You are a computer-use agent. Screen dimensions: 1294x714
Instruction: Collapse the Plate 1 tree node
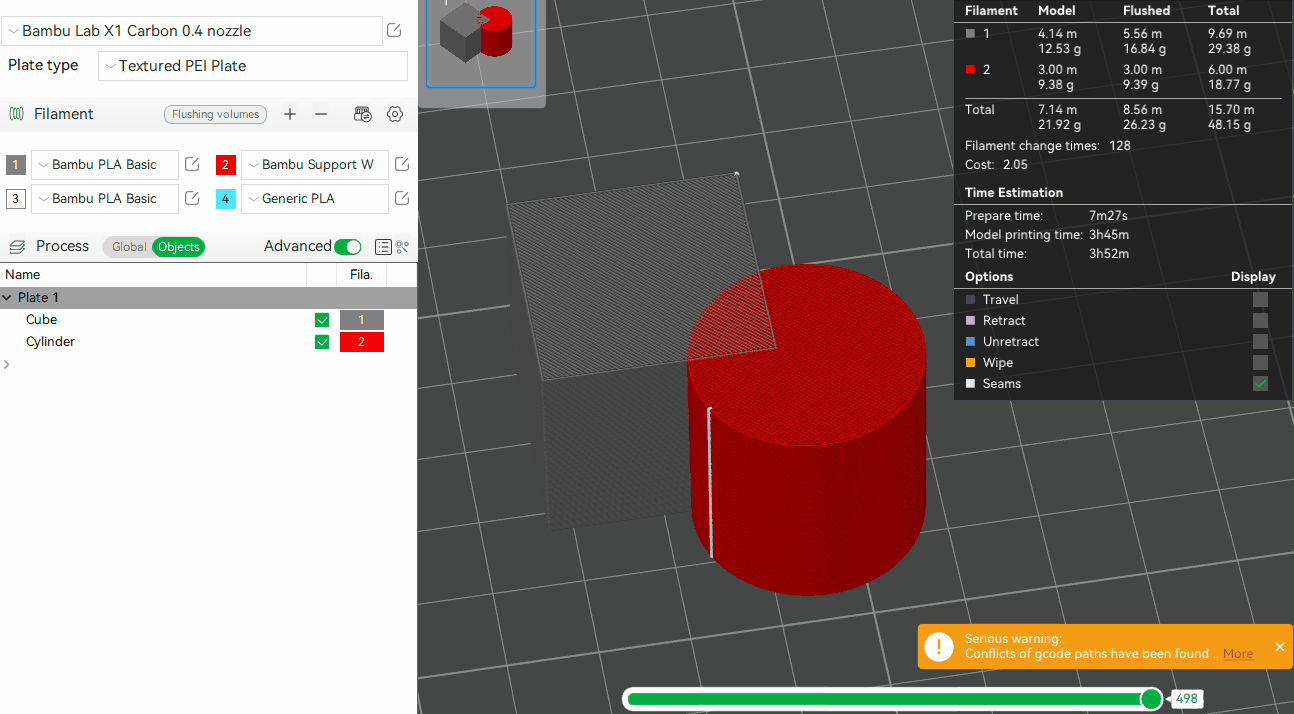click(7, 298)
